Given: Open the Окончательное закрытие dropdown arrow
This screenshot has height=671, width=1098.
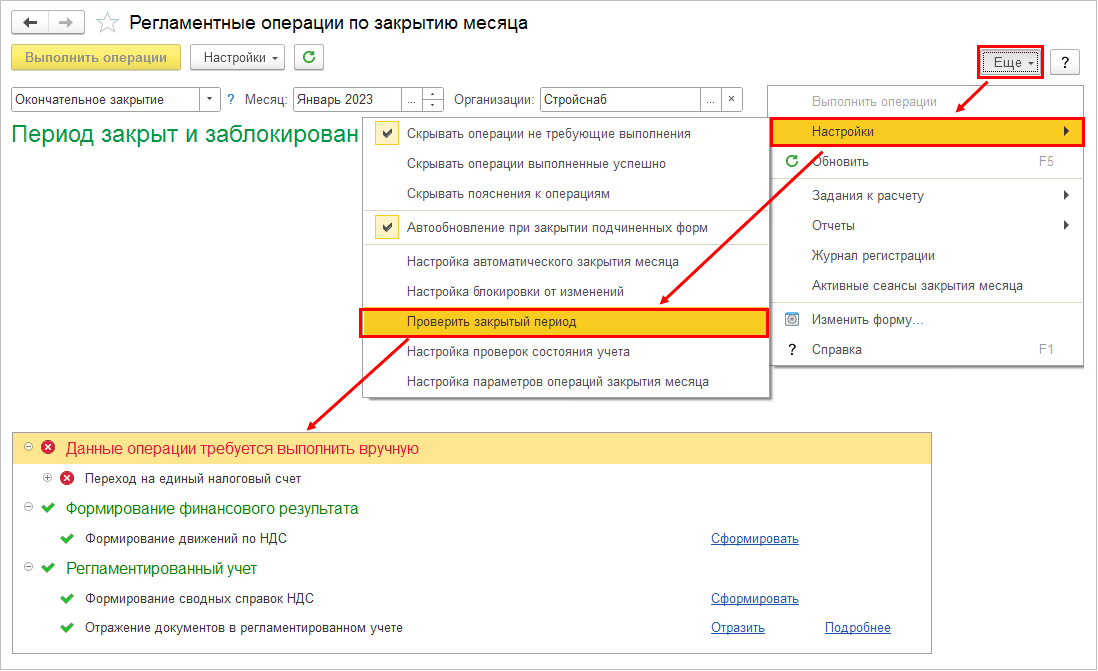Looking at the screenshot, I should [x=209, y=99].
